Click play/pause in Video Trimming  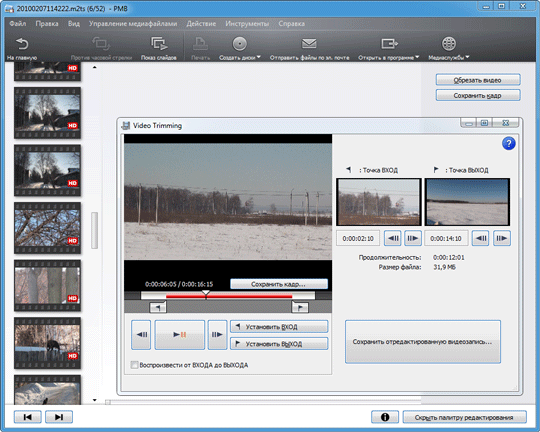point(179,335)
